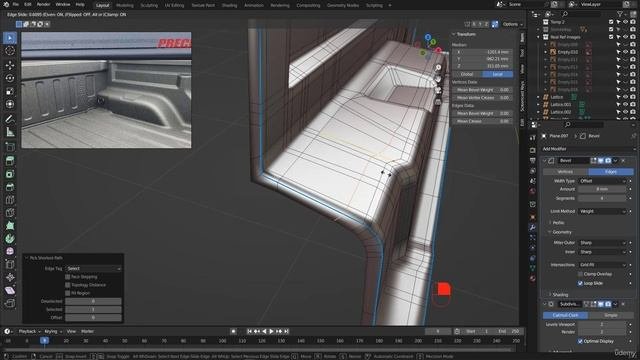Open the viewport Options dropdown
Viewport: 640px width, 360px height.
pos(513,24)
